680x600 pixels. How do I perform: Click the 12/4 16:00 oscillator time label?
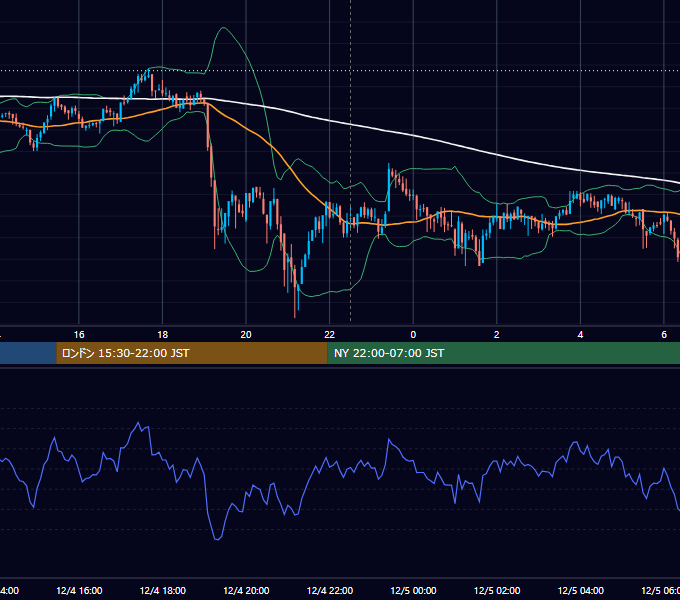79,591
